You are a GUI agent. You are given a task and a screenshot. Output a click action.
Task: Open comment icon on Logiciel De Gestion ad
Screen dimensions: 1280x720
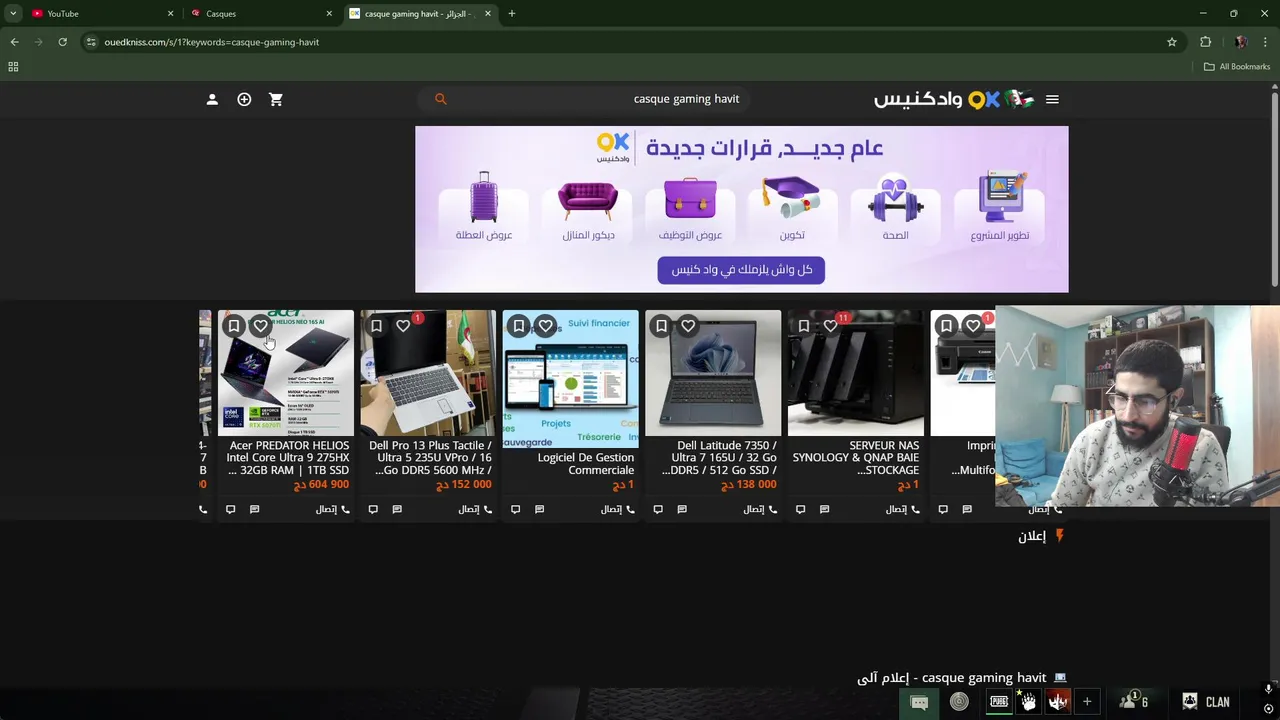515,509
